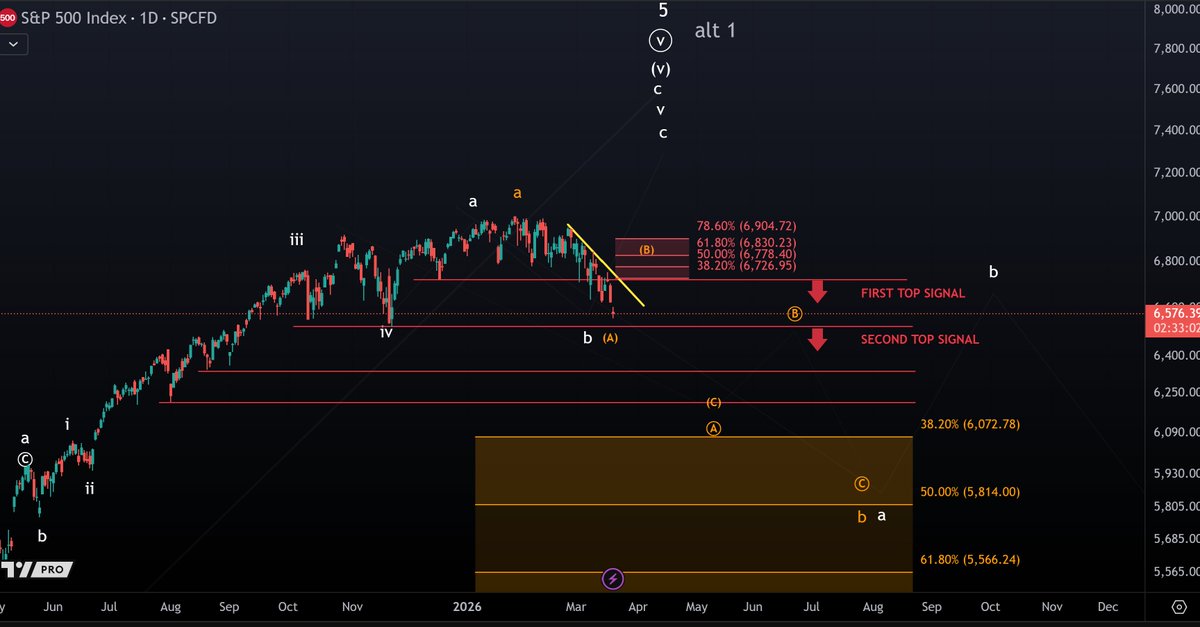Click 7,800.00 on the price axis
Viewport: 1200px width, 627px height.
[1177, 49]
